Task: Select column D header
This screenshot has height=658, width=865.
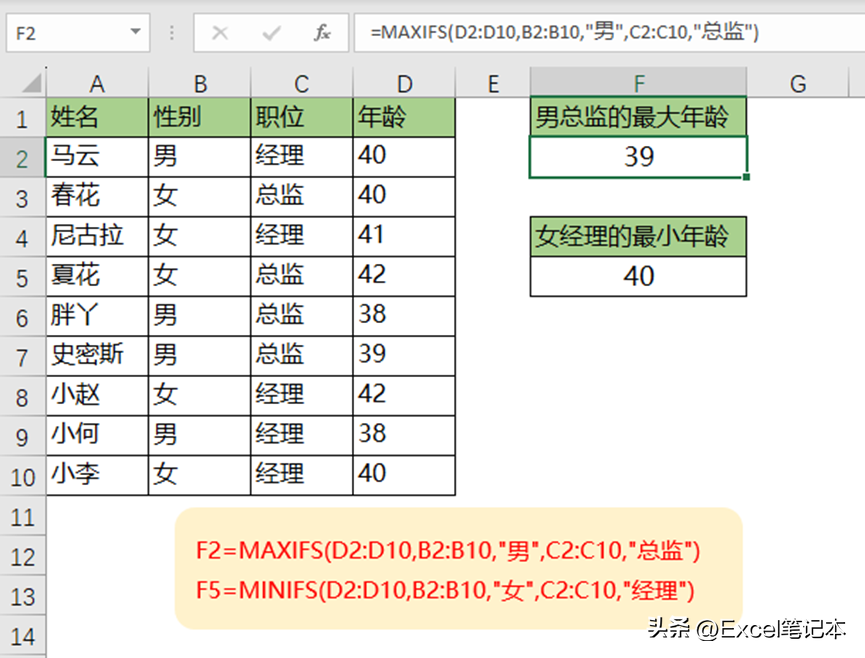Action: click(x=404, y=83)
